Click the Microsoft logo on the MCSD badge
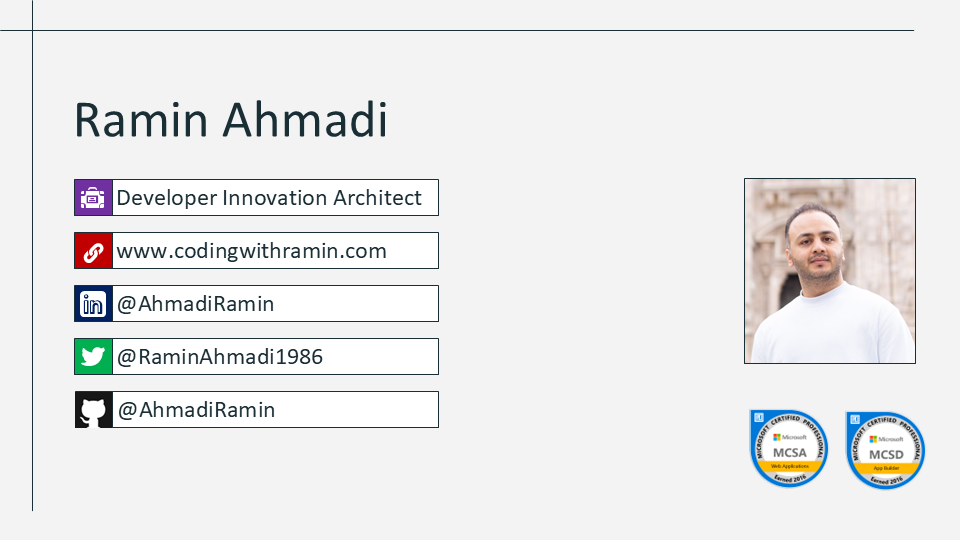 (x=873, y=438)
